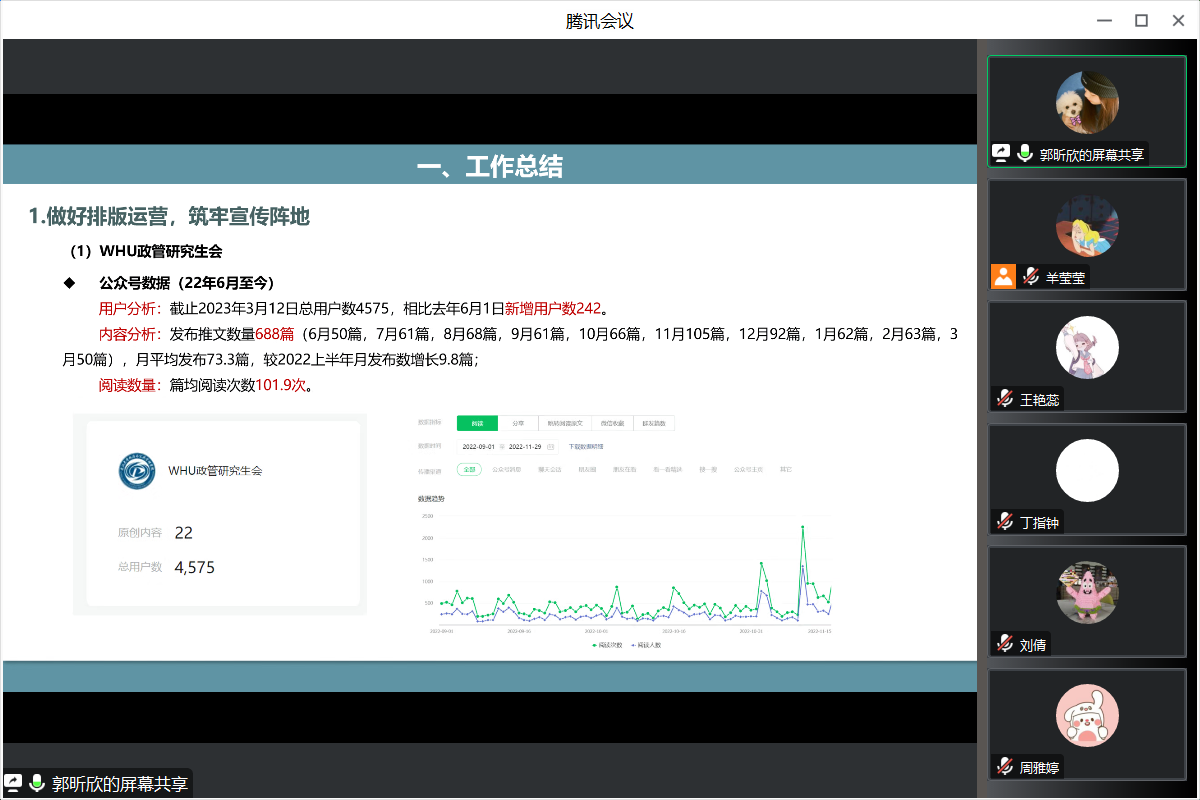Click the subheading (1) WHU政管研究生会

click(146, 251)
